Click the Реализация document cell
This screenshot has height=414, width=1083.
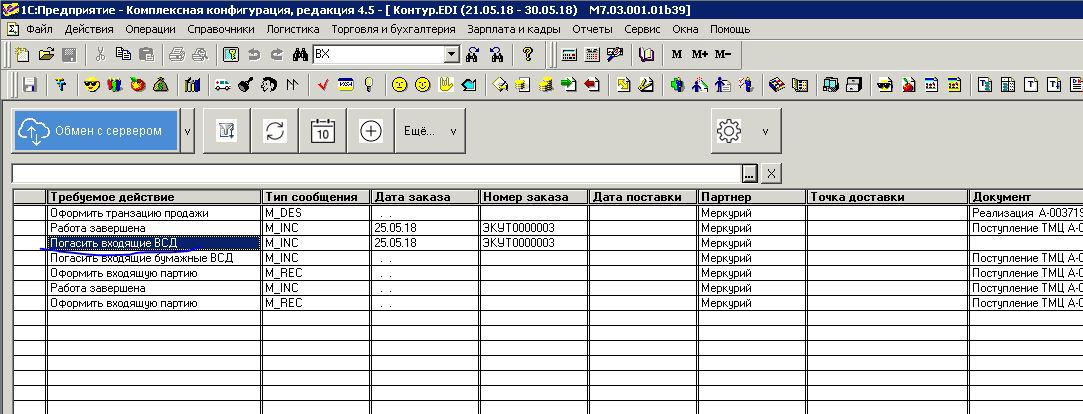pyautogui.click(x=1026, y=213)
